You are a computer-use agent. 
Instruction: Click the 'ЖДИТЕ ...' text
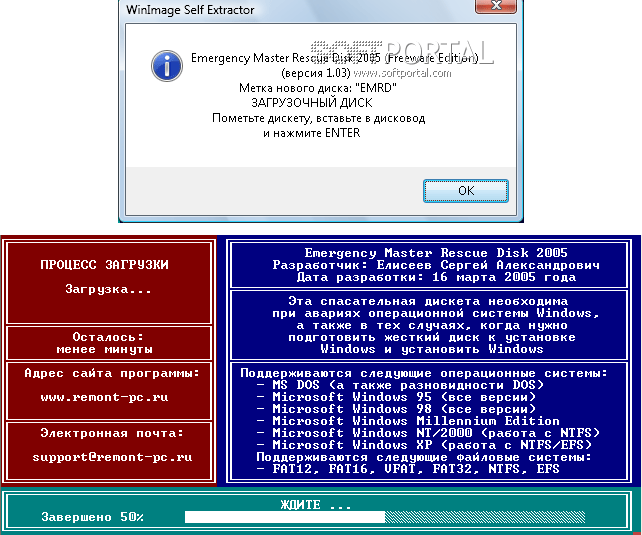point(316,505)
